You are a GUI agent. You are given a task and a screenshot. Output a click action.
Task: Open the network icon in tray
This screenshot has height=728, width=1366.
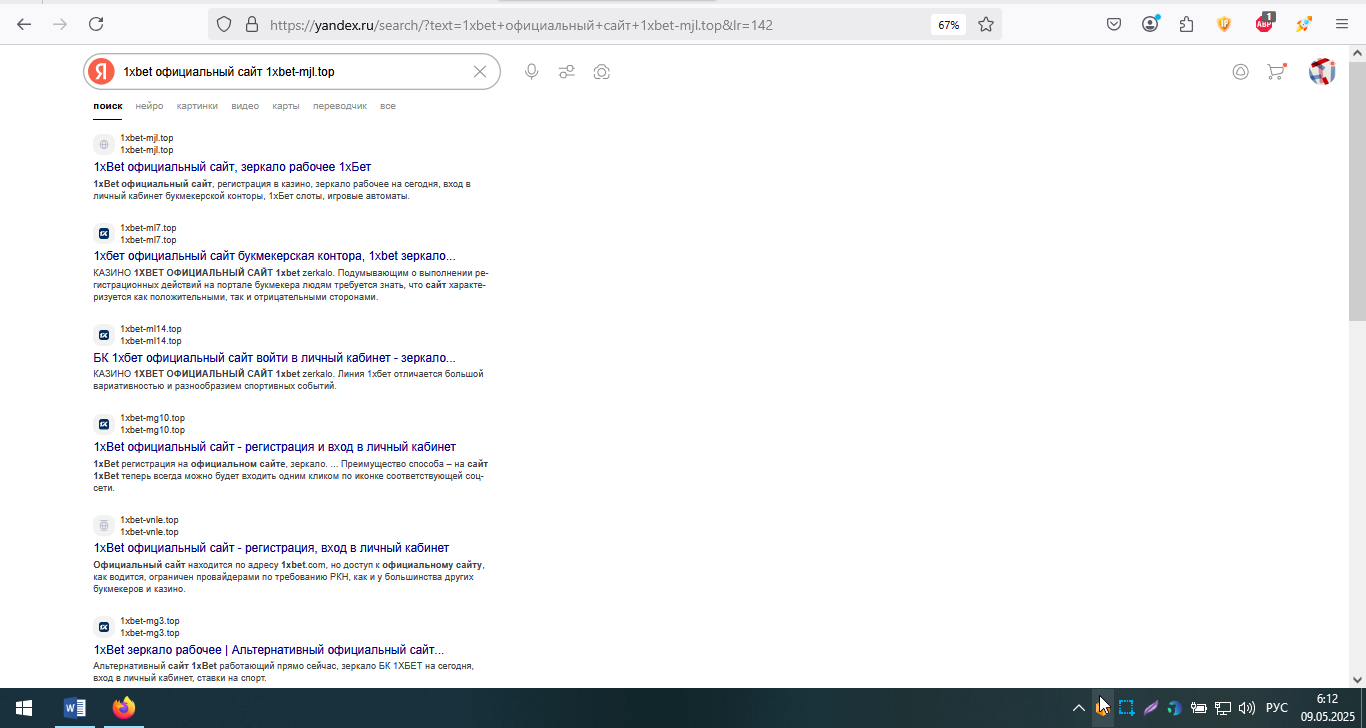pos(1222,708)
